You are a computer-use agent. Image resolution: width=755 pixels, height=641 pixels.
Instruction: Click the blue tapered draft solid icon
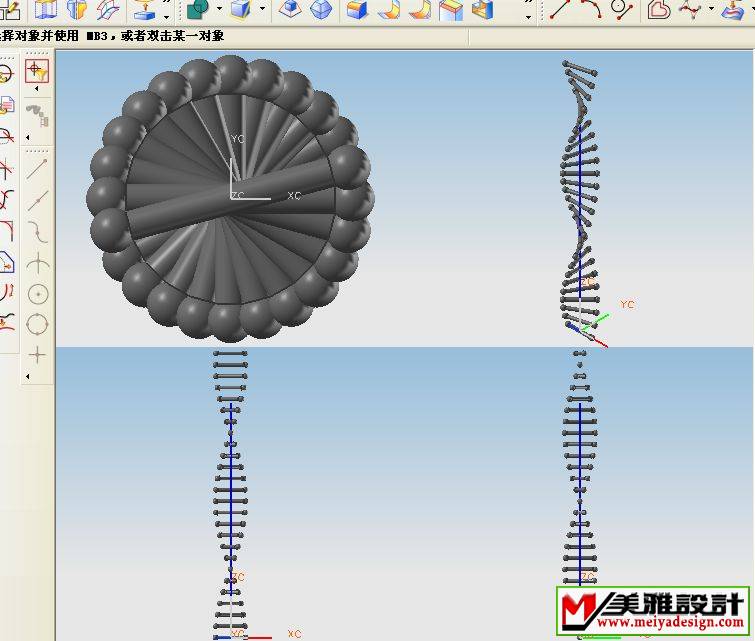point(290,9)
